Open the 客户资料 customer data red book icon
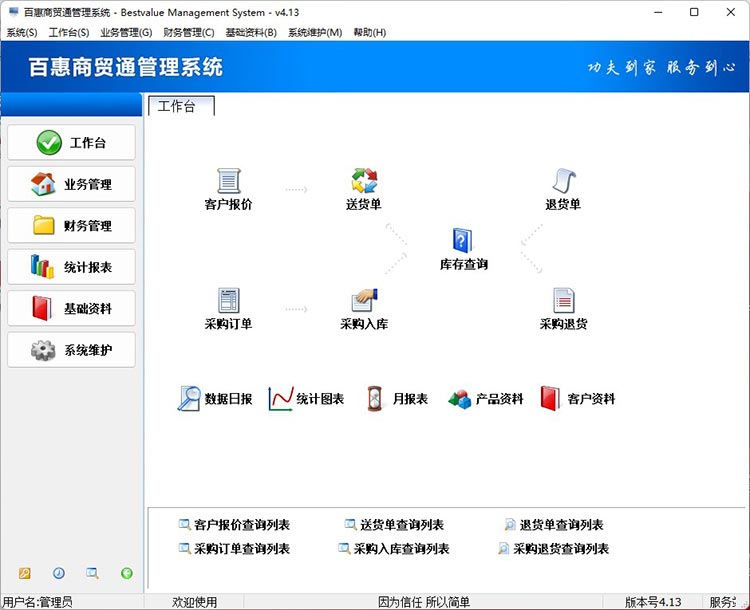This screenshot has height=610, width=750. [x=550, y=399]
